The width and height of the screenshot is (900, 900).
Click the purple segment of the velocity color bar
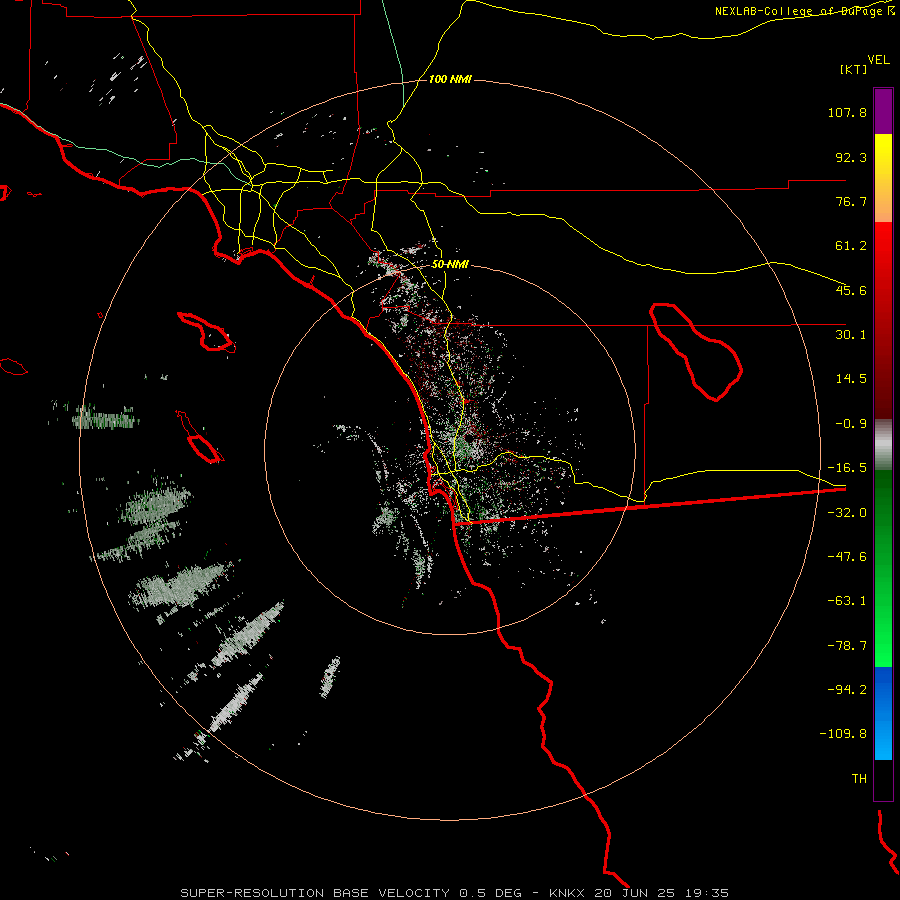883,111
